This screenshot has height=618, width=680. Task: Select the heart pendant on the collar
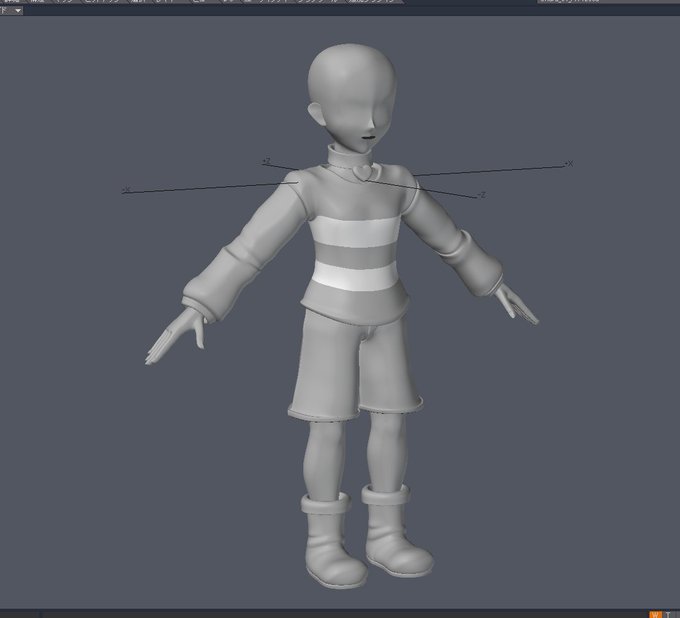(363, 172)
